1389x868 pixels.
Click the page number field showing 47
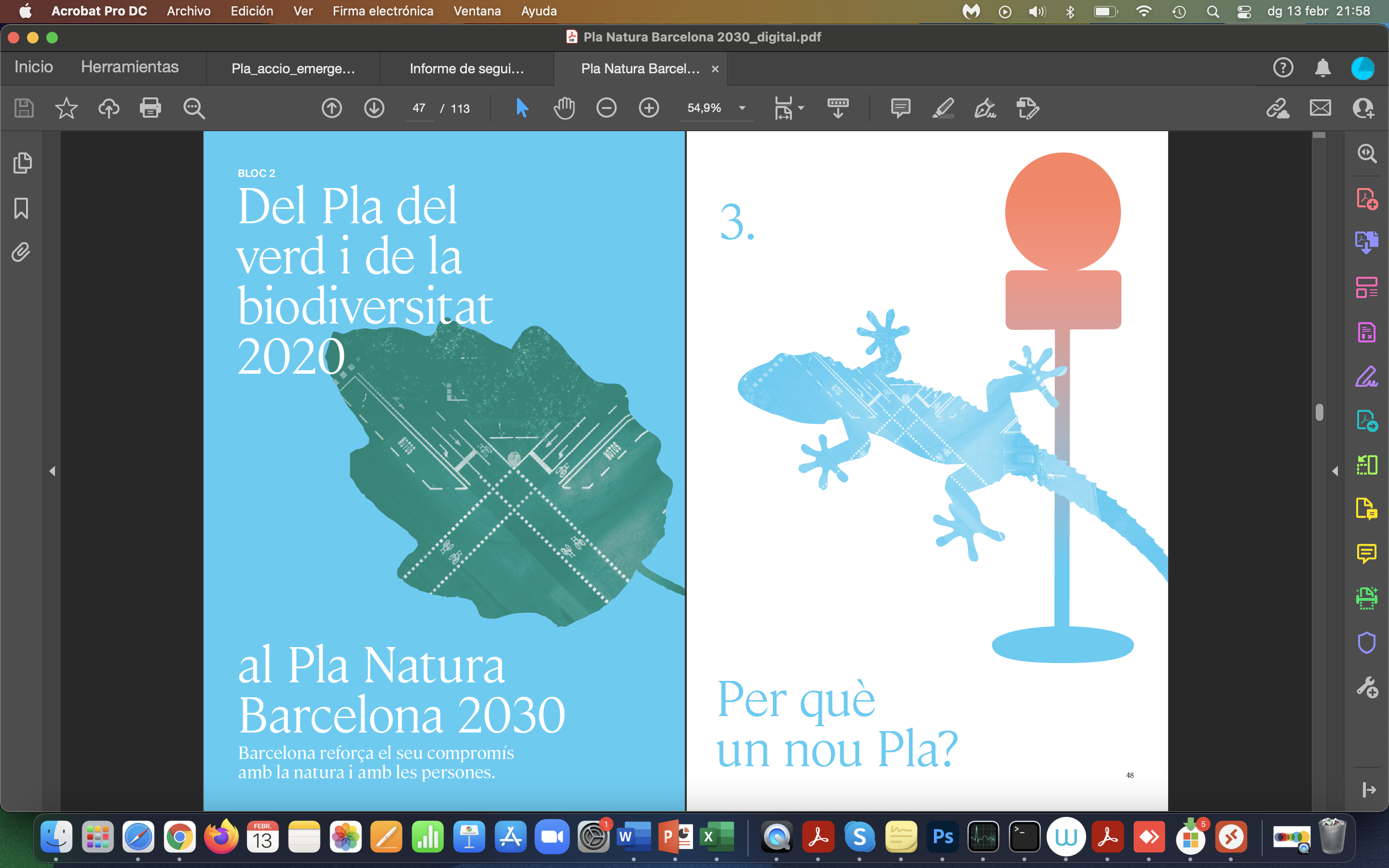[419, 108]
